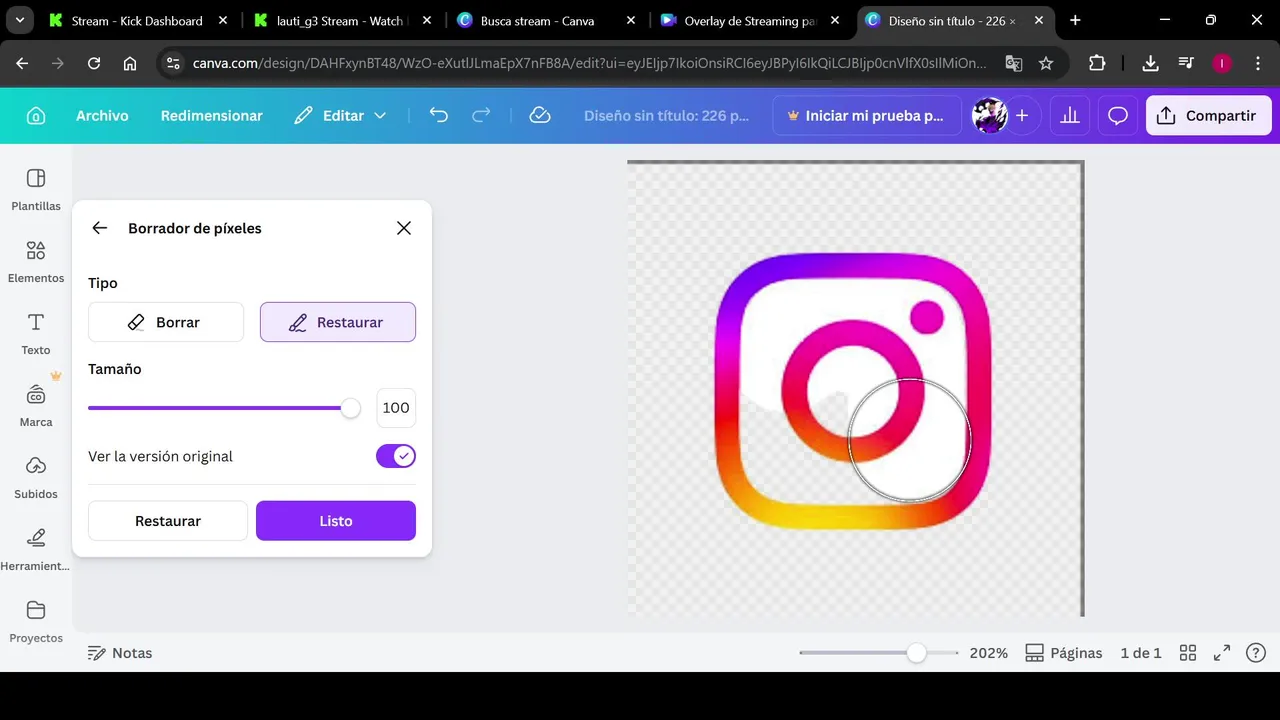Viewport: 1280px width, 720px height.
Task: Open the Páginas view
Action: pos(1064,653)
